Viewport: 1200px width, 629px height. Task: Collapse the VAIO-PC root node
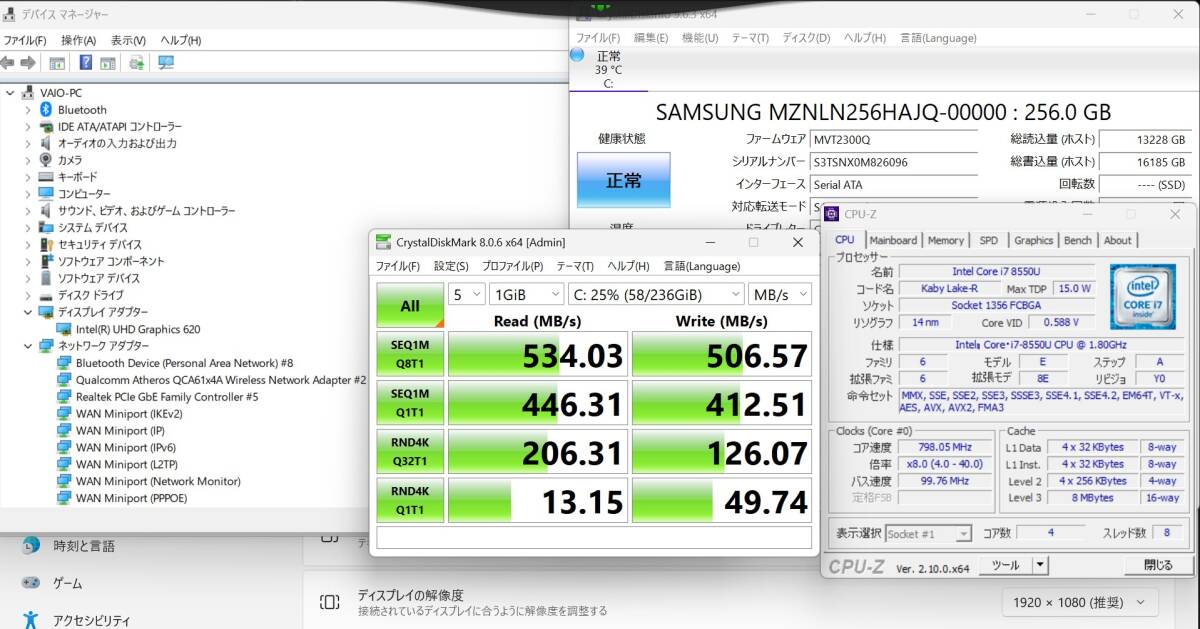(x=8, y=92)
